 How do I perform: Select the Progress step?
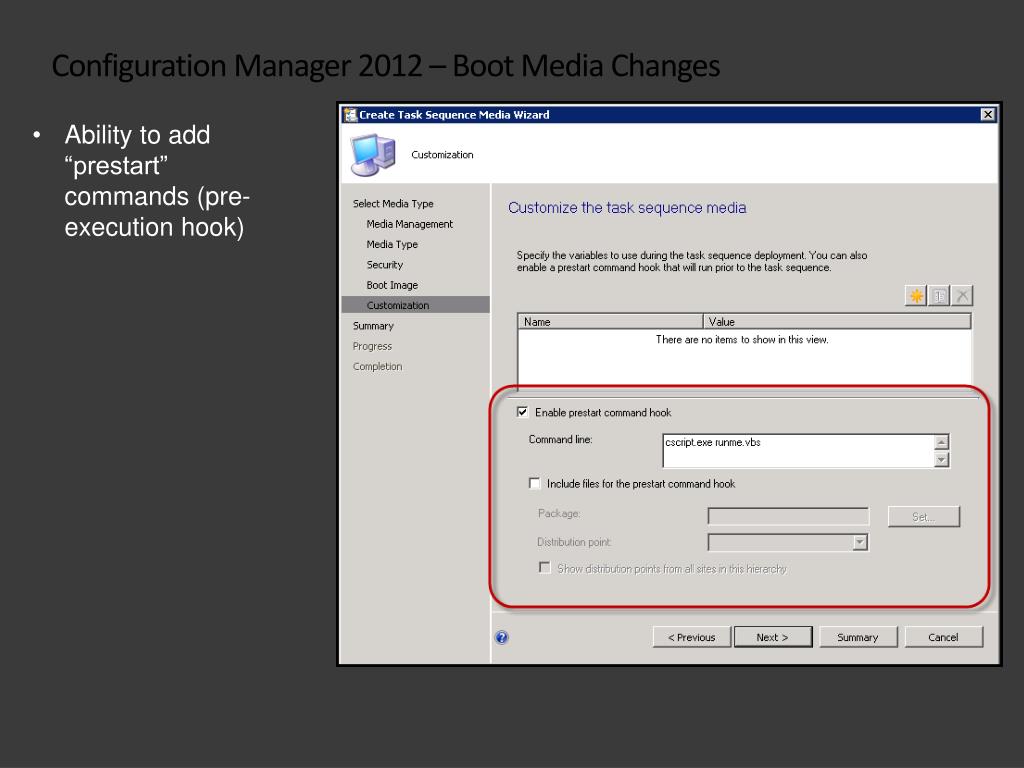point(372,346)
